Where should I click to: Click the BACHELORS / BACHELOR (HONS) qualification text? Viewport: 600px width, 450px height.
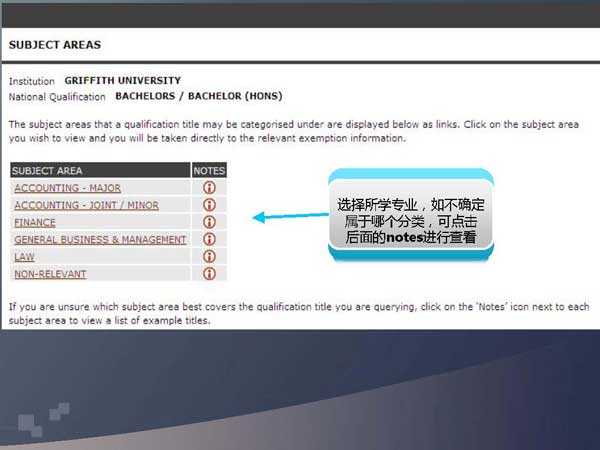click(199, 96)
